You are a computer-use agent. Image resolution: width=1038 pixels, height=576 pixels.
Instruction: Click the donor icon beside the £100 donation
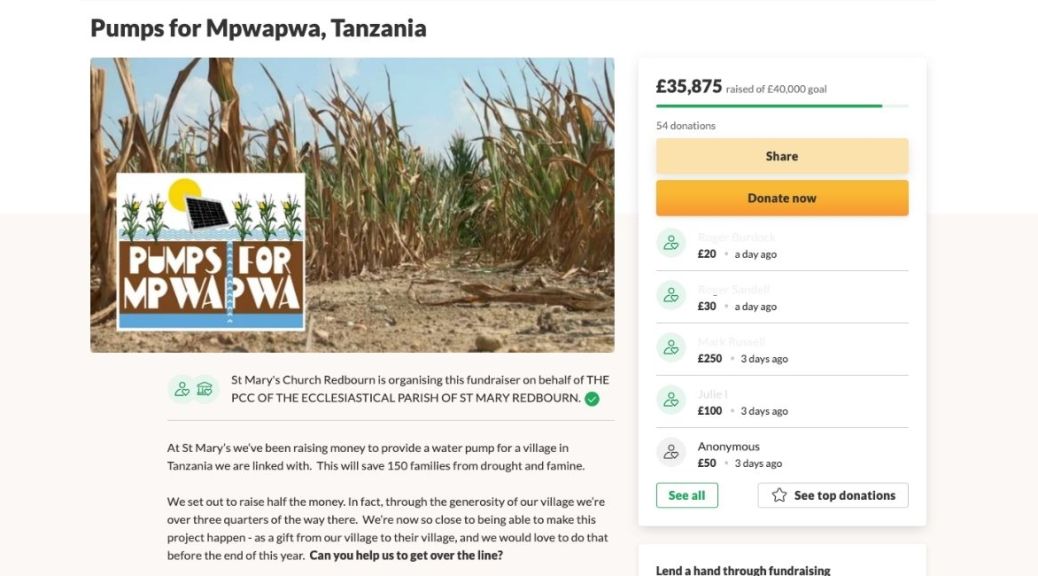670,399
